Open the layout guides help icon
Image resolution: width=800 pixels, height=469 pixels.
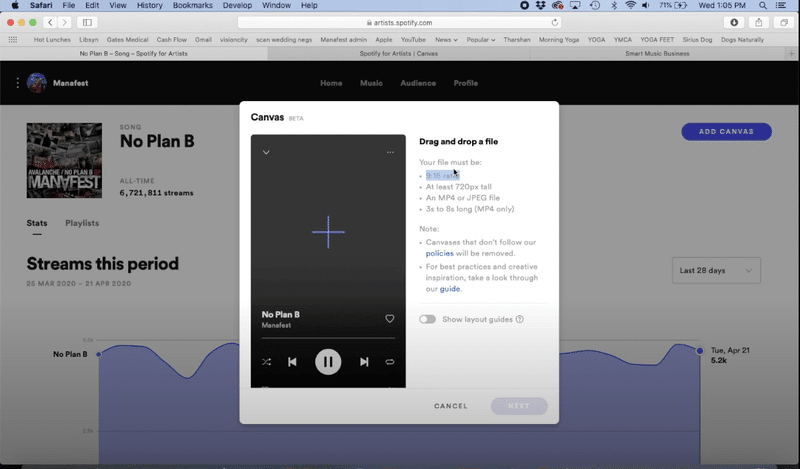519,319
